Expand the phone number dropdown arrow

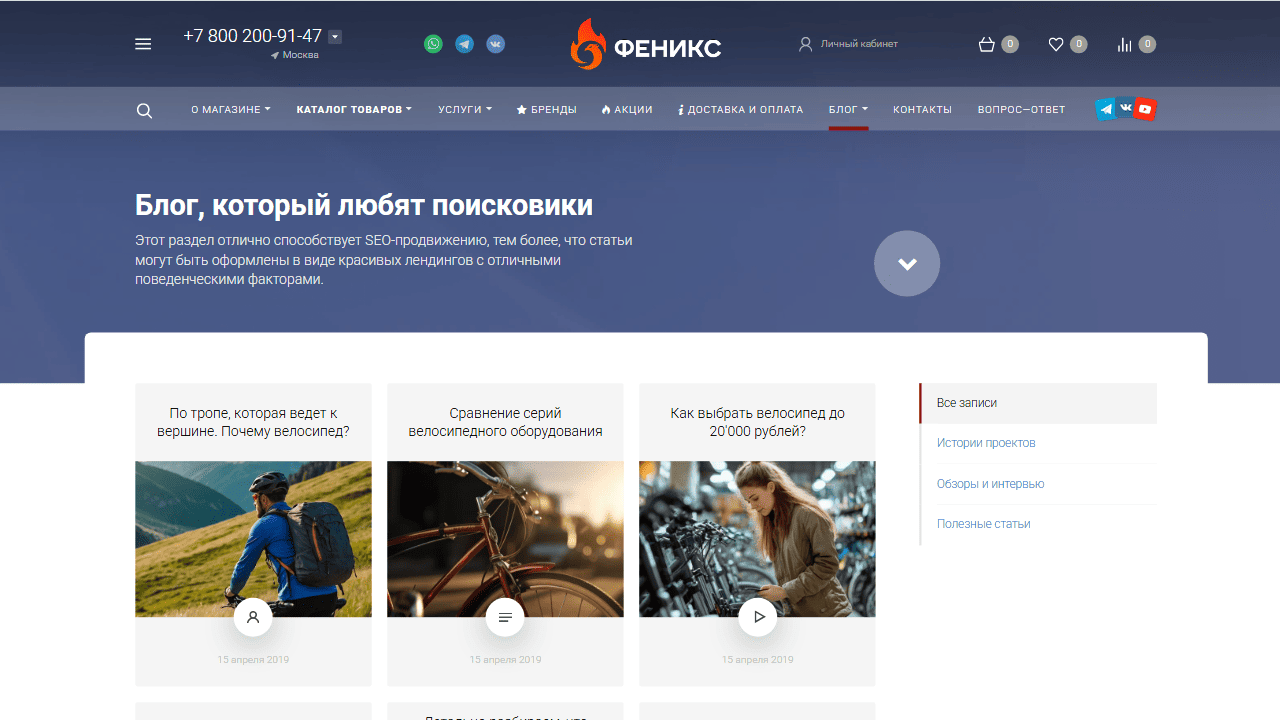point(335,37)
